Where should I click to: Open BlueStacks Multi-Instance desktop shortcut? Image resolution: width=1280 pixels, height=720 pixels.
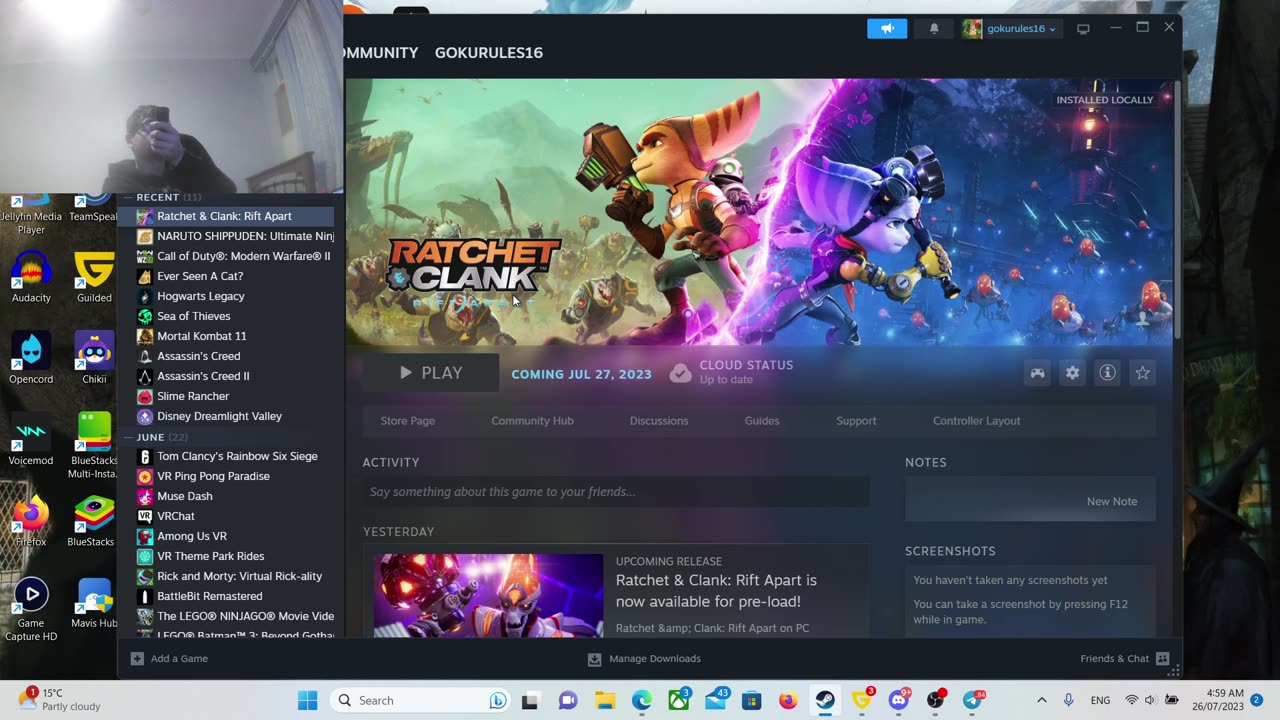pos(94,446)
